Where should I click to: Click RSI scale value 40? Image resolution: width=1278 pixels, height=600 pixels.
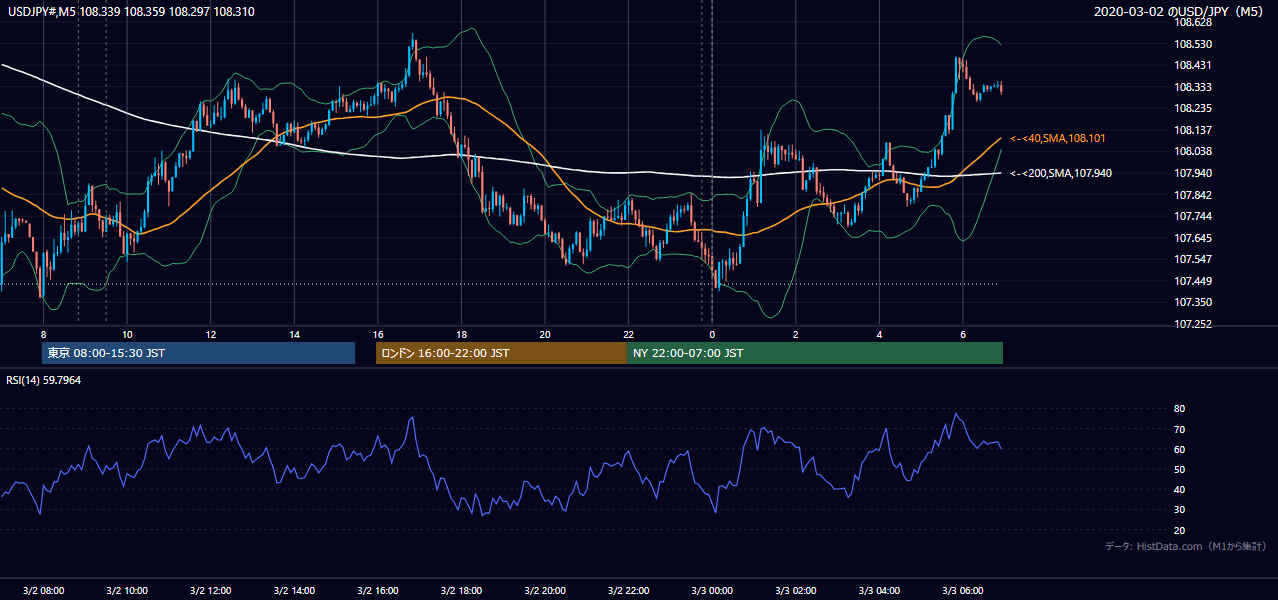pos(1180,489)
